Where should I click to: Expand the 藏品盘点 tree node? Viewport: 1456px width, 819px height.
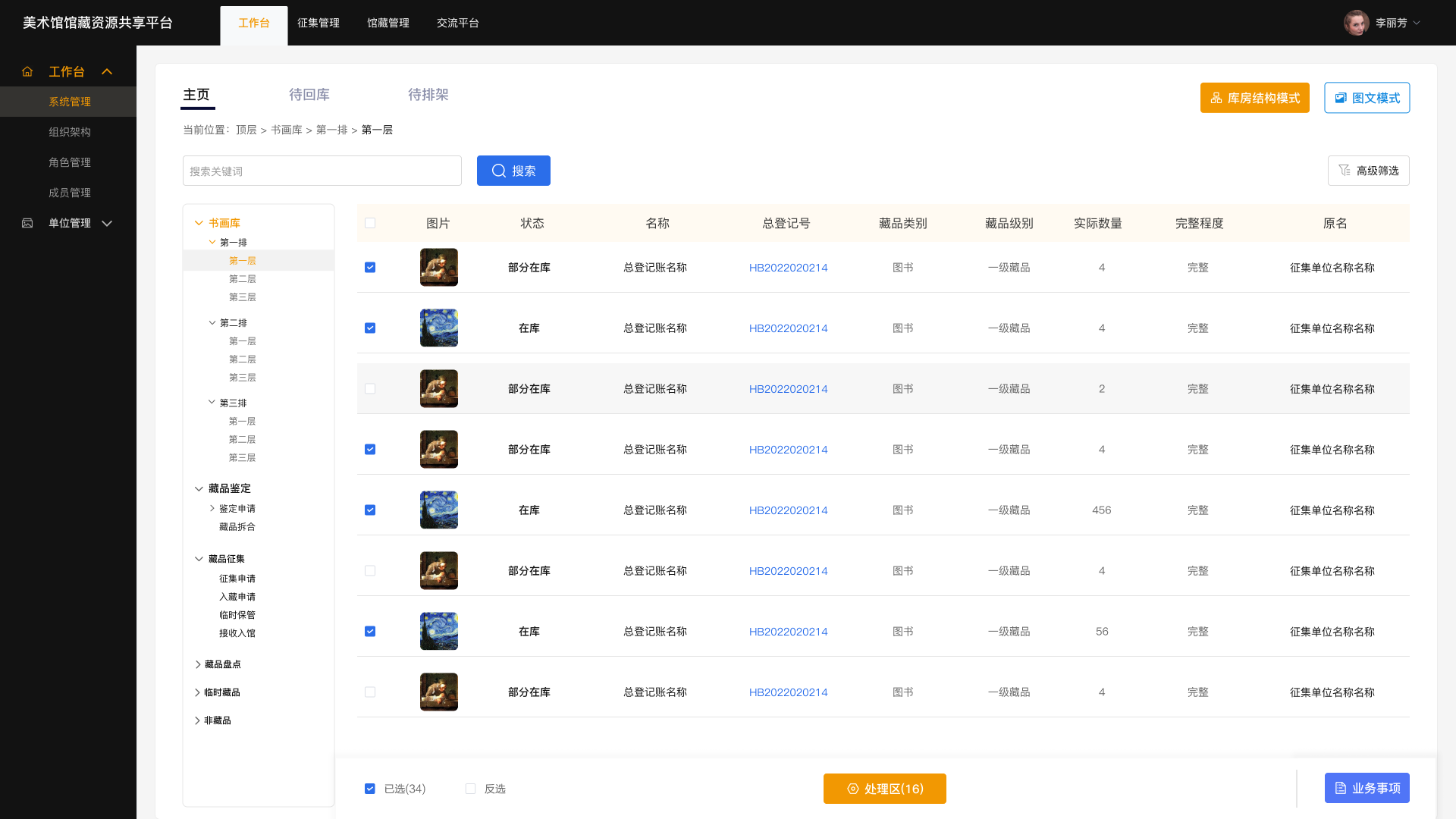coord(197,664)
